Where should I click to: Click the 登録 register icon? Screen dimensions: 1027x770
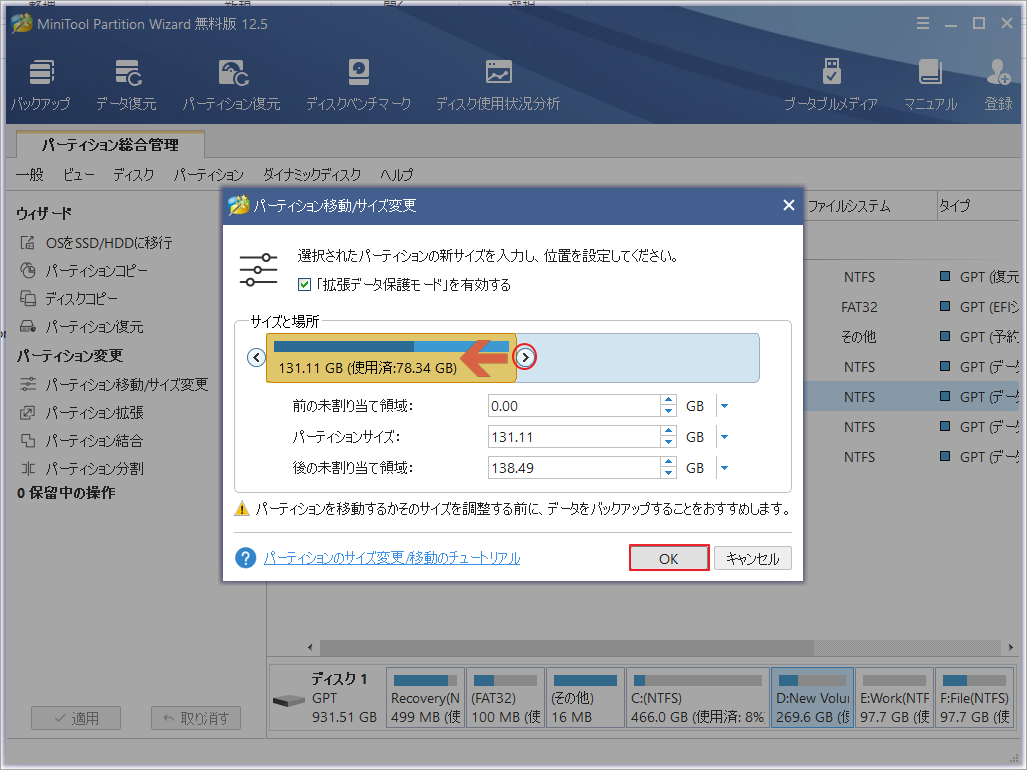[x=998, y=85]
